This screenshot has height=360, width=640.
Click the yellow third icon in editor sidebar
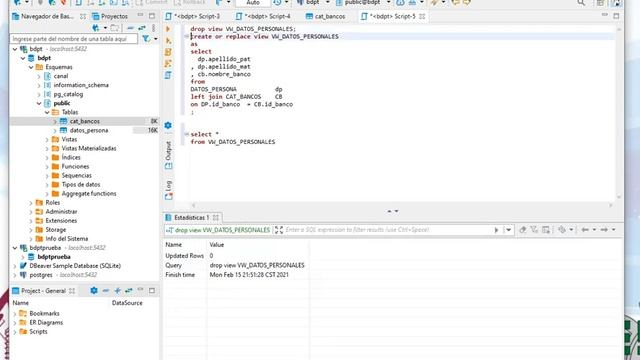(x=168, y=52)
